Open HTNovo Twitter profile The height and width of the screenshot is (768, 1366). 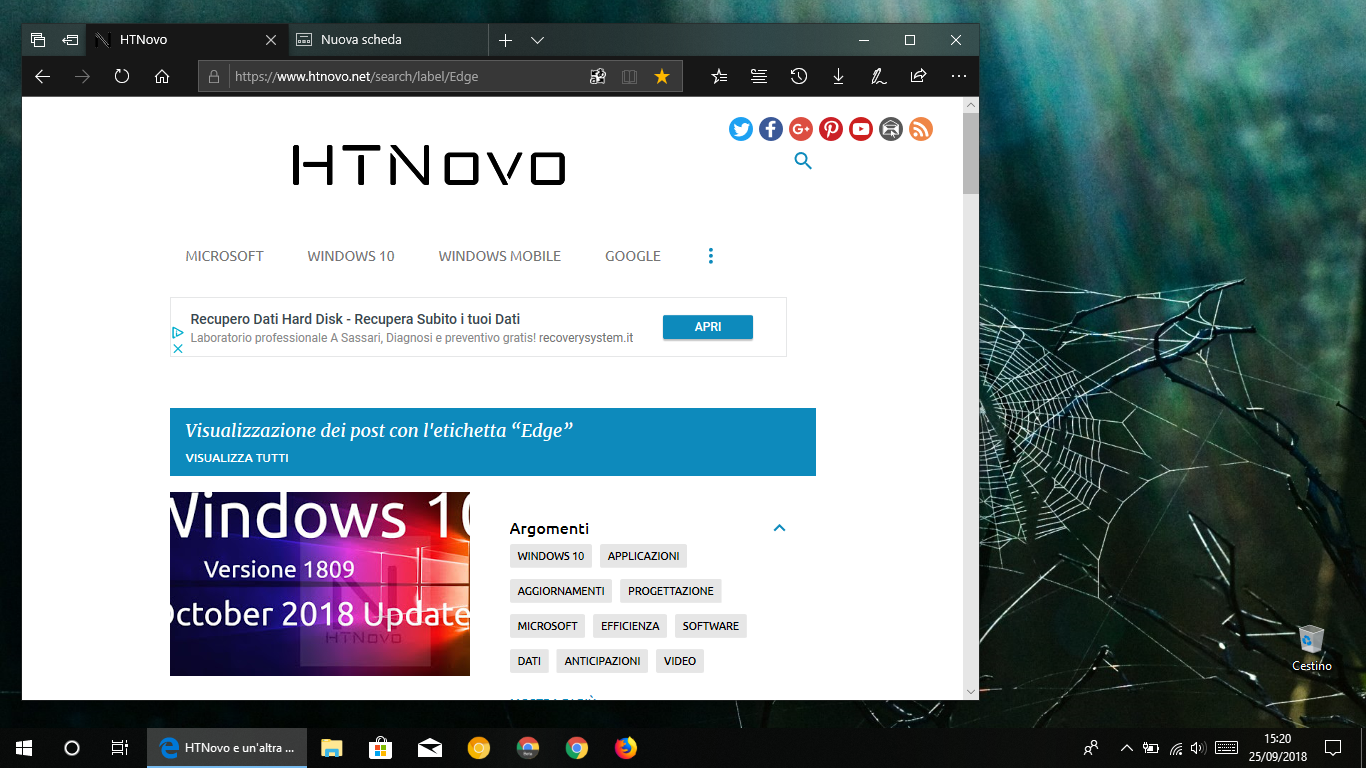click(x=741, y=129)
